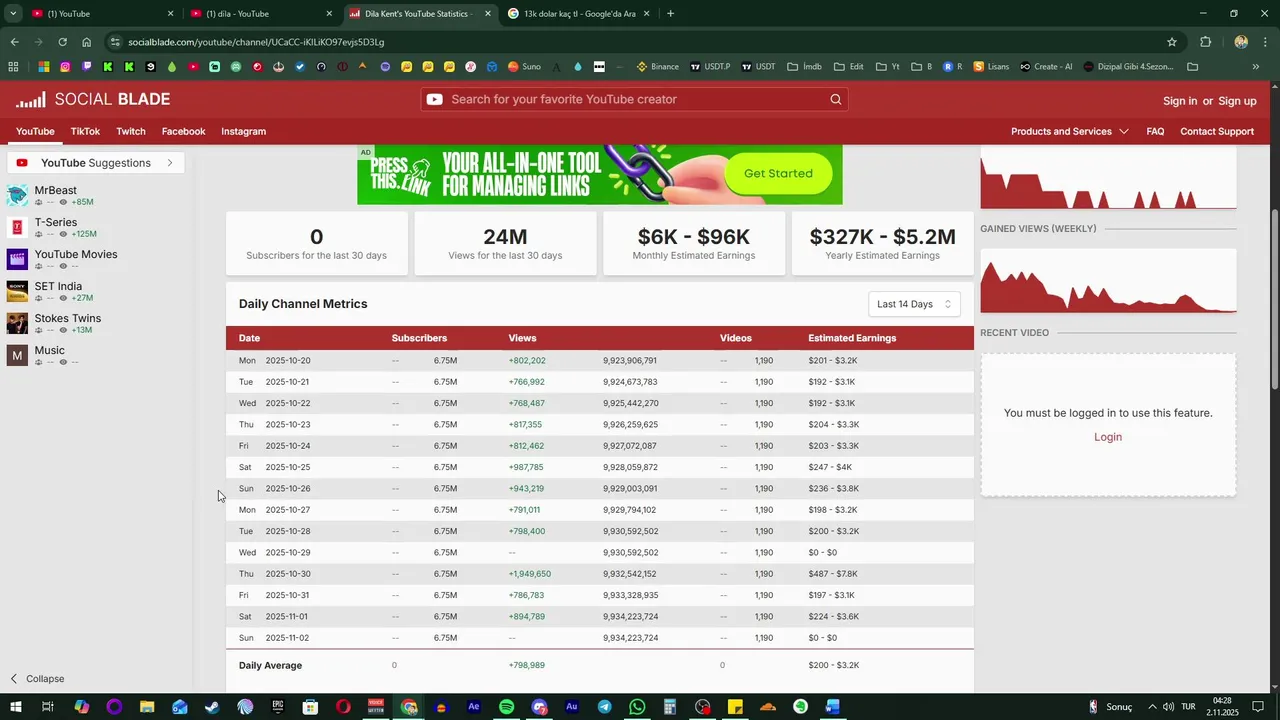The image size is (1280, 720).
Task: Click the Gained Views weekly chart
Action: 1108,281
